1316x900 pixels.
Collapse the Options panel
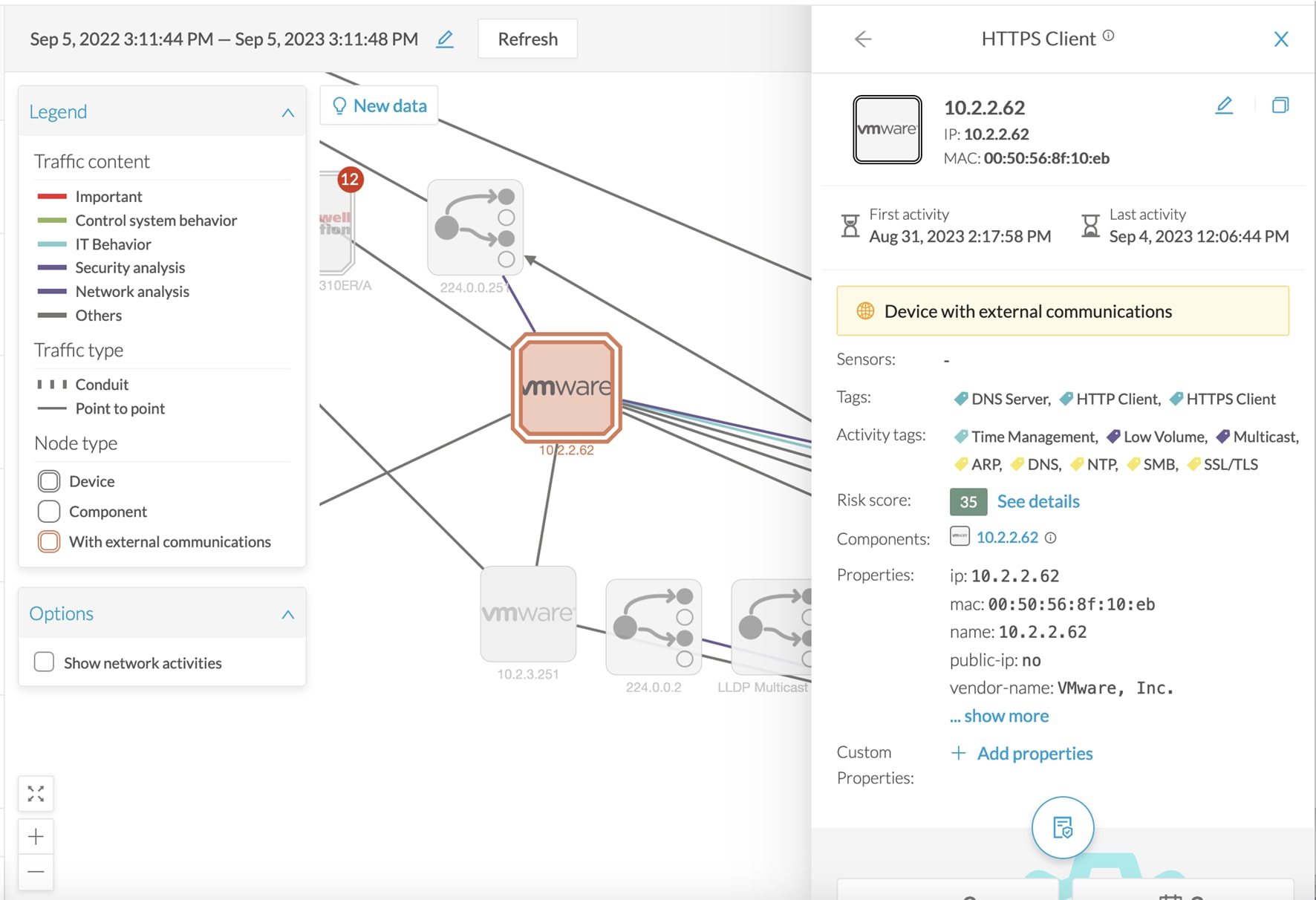tap(287, 614)
